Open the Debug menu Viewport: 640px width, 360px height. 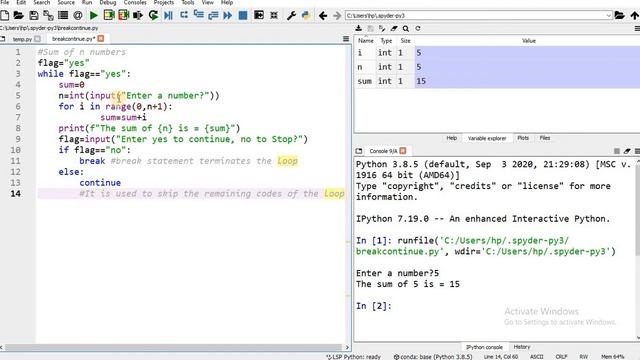pos(108,2)
